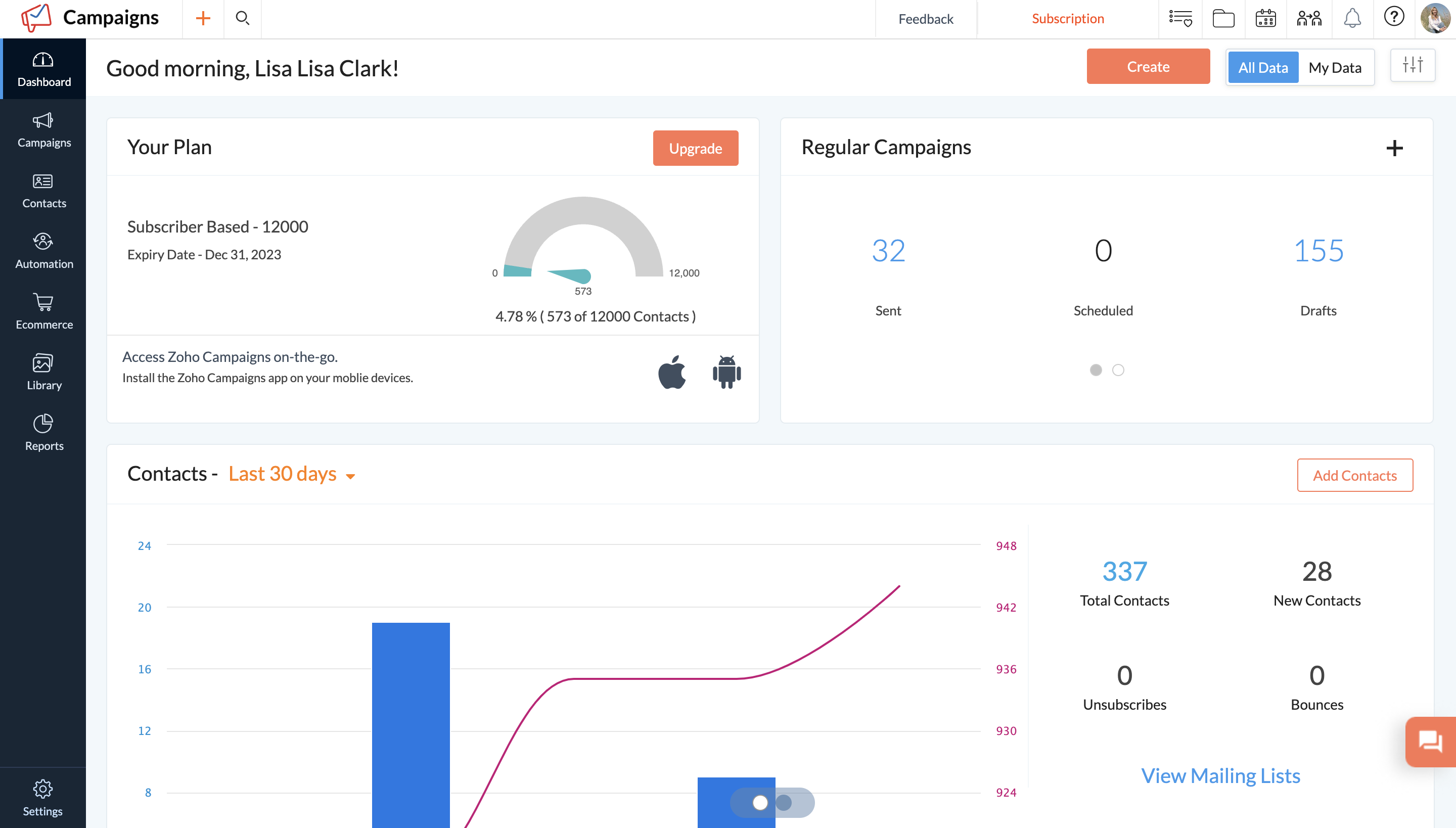Open the Subscription page
1456x828 pixels.
pyautogui.click(x=1068, y=18)
